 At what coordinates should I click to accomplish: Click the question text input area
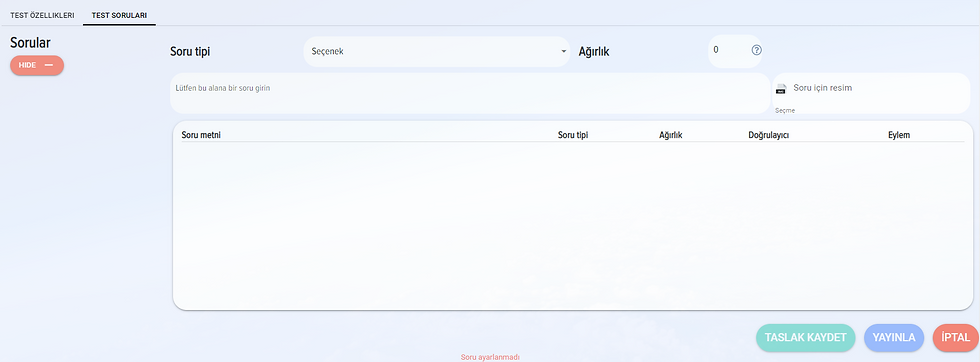click(469, 93)
